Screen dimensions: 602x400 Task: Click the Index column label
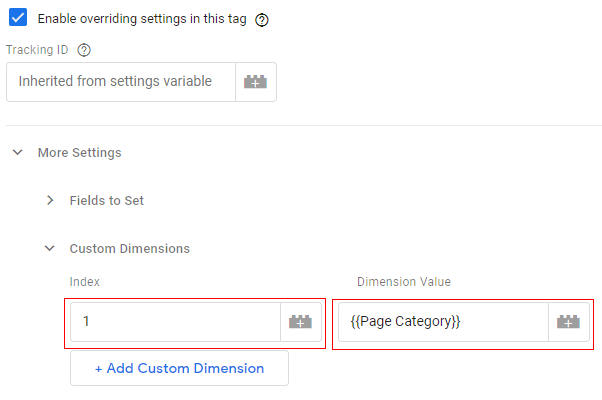(x=85, y=282)
